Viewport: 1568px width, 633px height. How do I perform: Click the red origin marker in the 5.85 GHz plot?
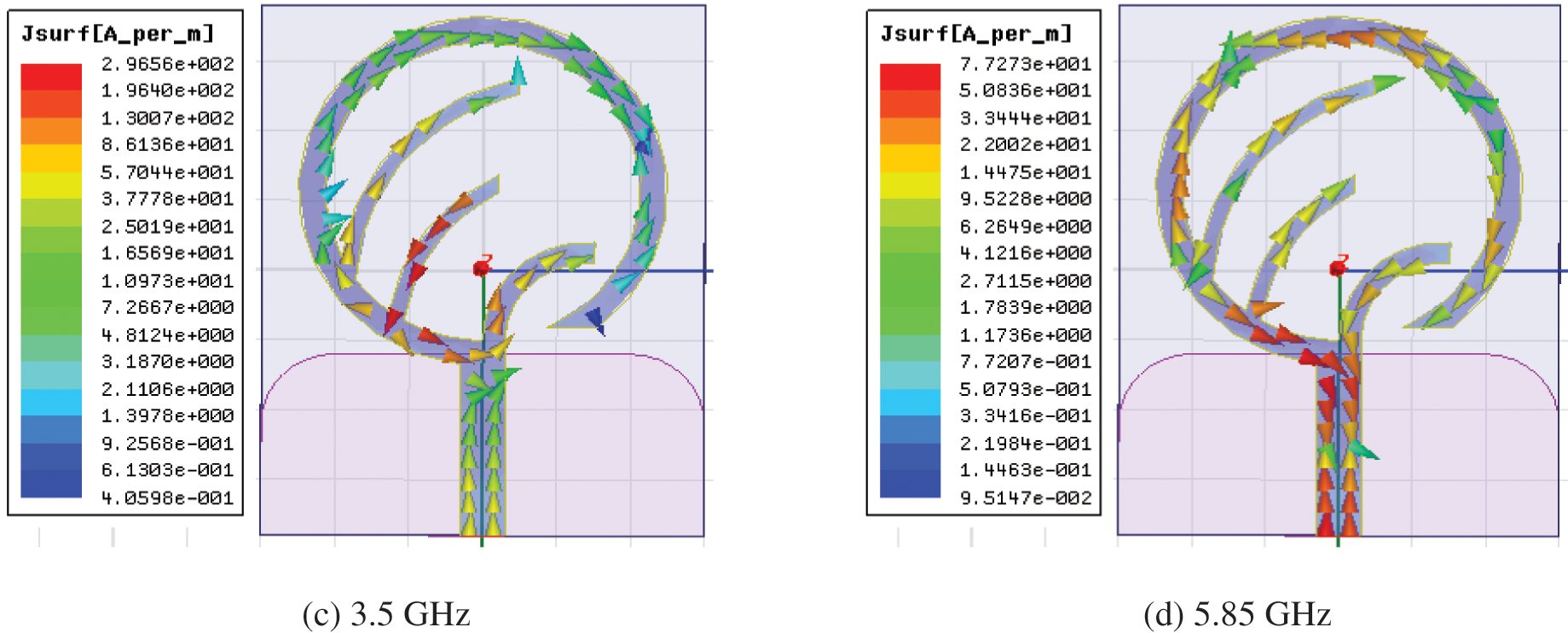pos(1338,269)
